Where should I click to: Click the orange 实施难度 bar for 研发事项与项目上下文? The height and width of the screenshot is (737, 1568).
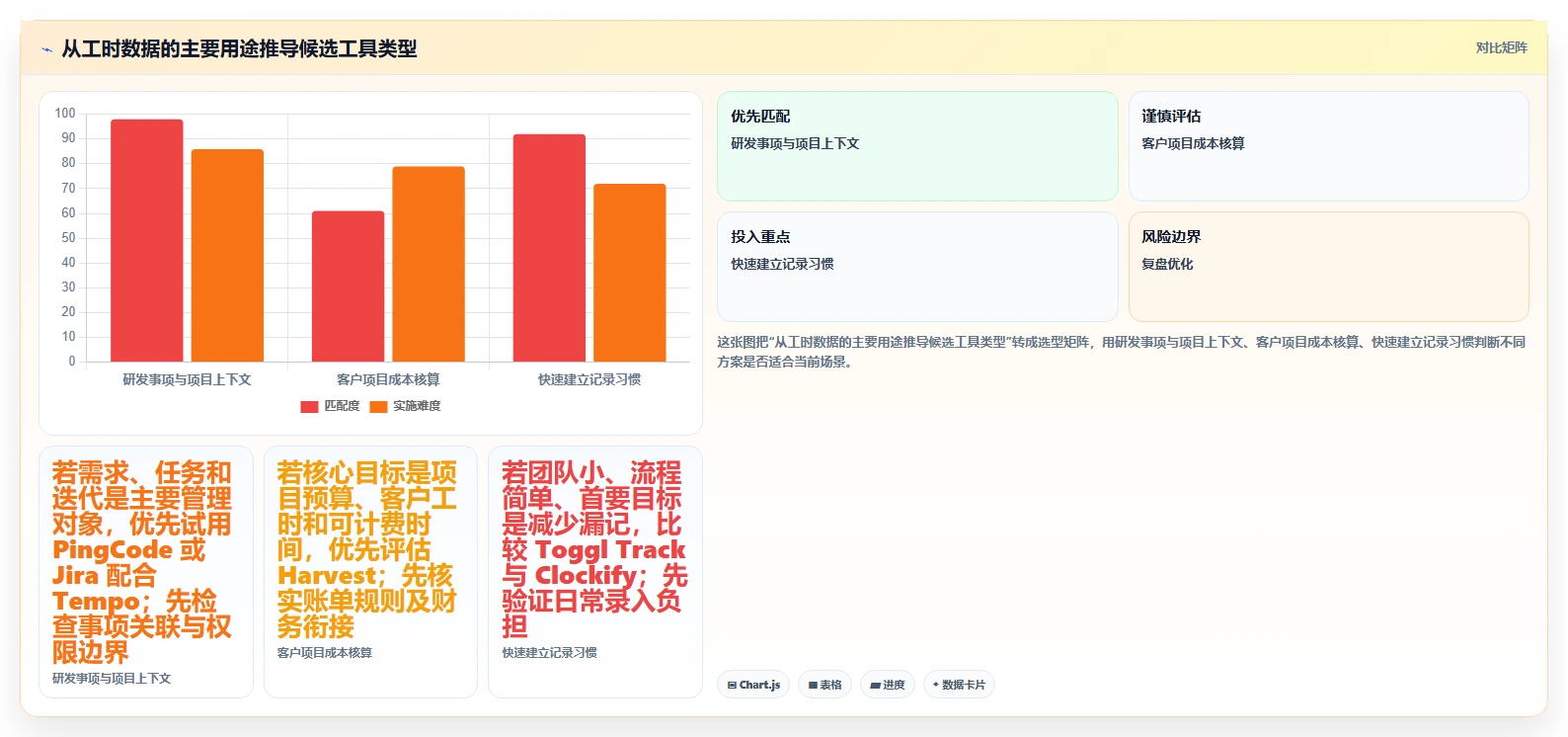227,256
